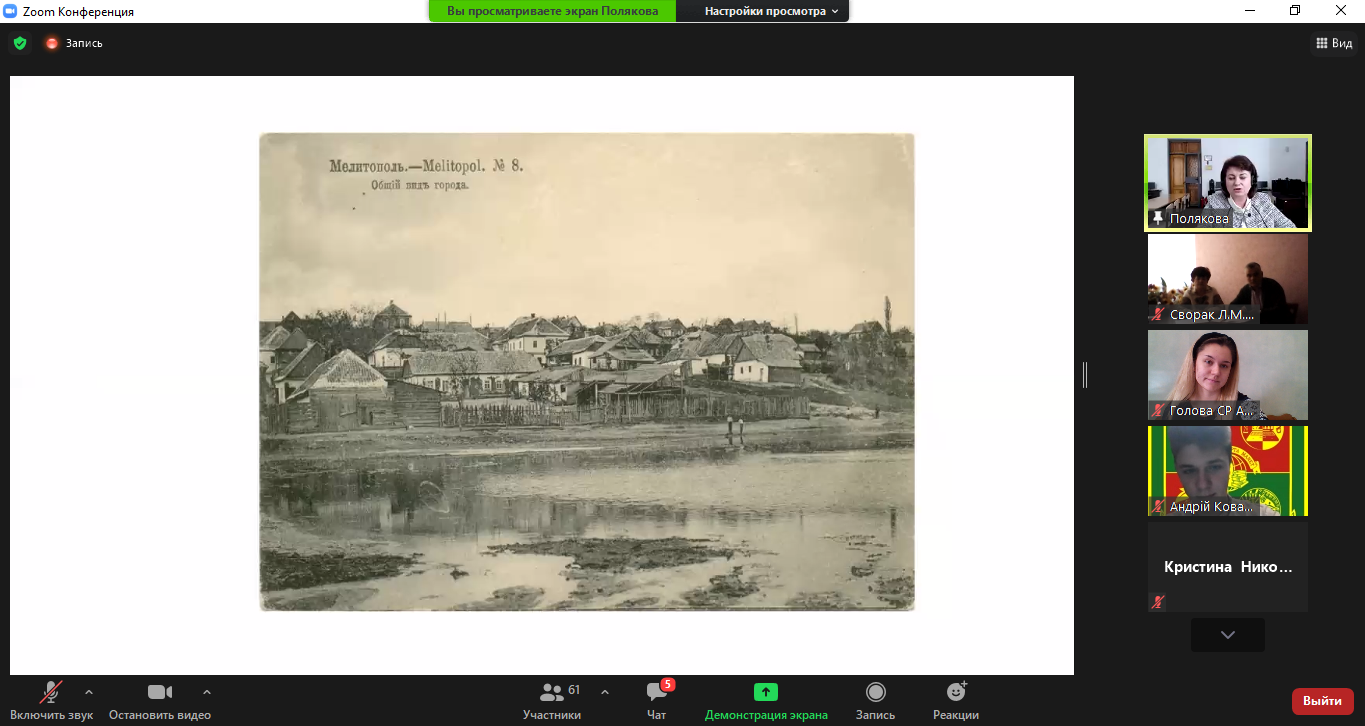Viewport: 1365px width, 726px height.
Task: Leave meeting with red Выйти button
Action: [x=1322, y=701]
